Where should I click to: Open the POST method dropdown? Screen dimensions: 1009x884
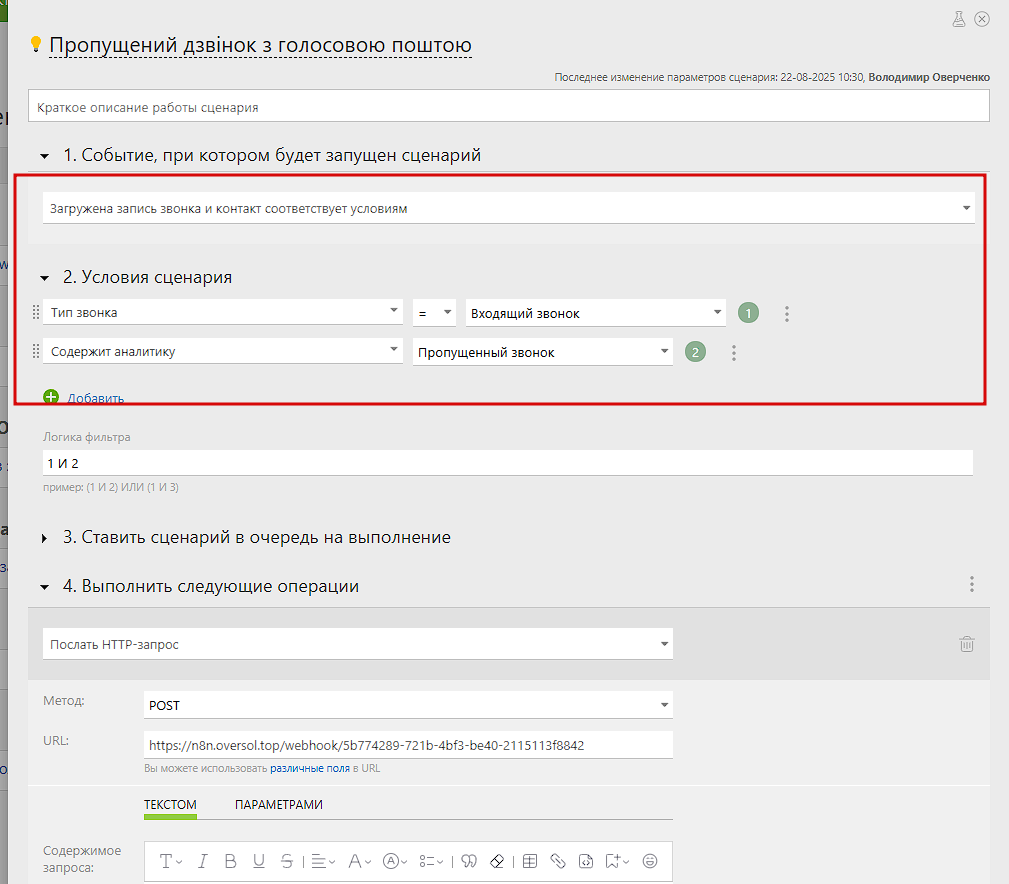[x=408, y=705]
